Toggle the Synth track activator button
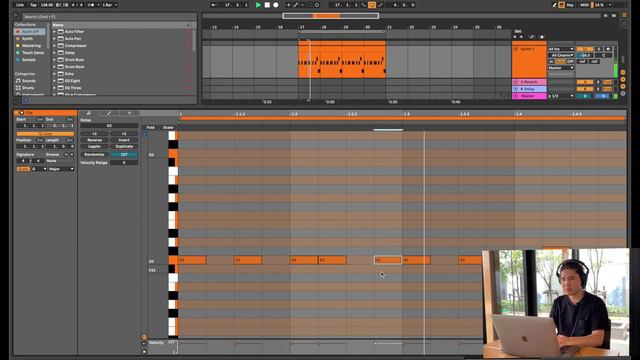 (584, 49)
